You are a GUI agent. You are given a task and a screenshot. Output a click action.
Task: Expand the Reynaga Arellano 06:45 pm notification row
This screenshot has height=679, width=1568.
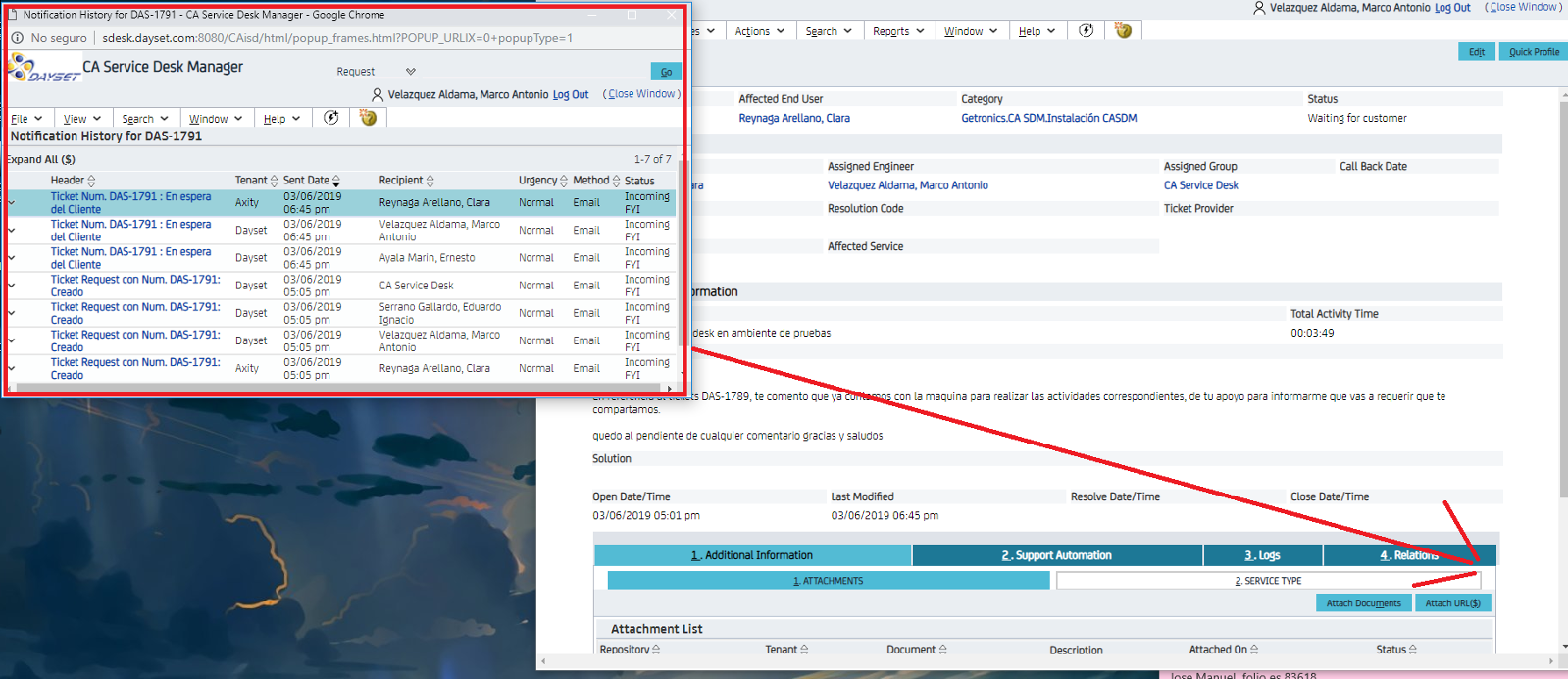(x=12, y=203)
